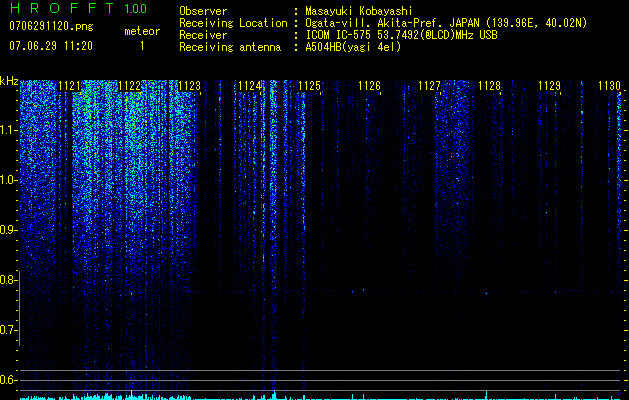Select filename 0706291120.png

point(51,26)
